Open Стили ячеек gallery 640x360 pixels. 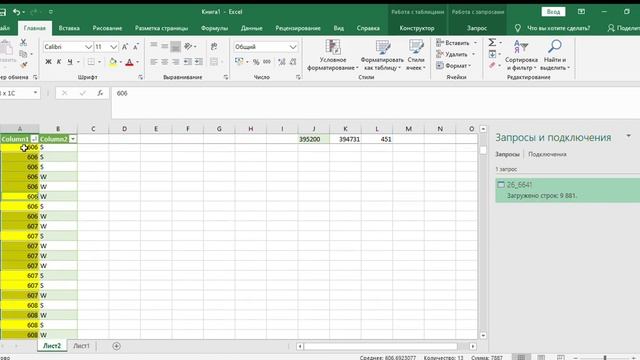tap(416, 55)
